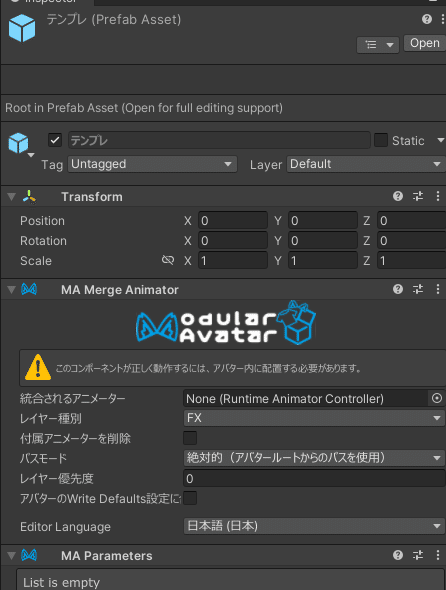Click the MA Merge Animator component icon
Image resolution: width=446 pixels, height=590 pixels.
[29, 289]
